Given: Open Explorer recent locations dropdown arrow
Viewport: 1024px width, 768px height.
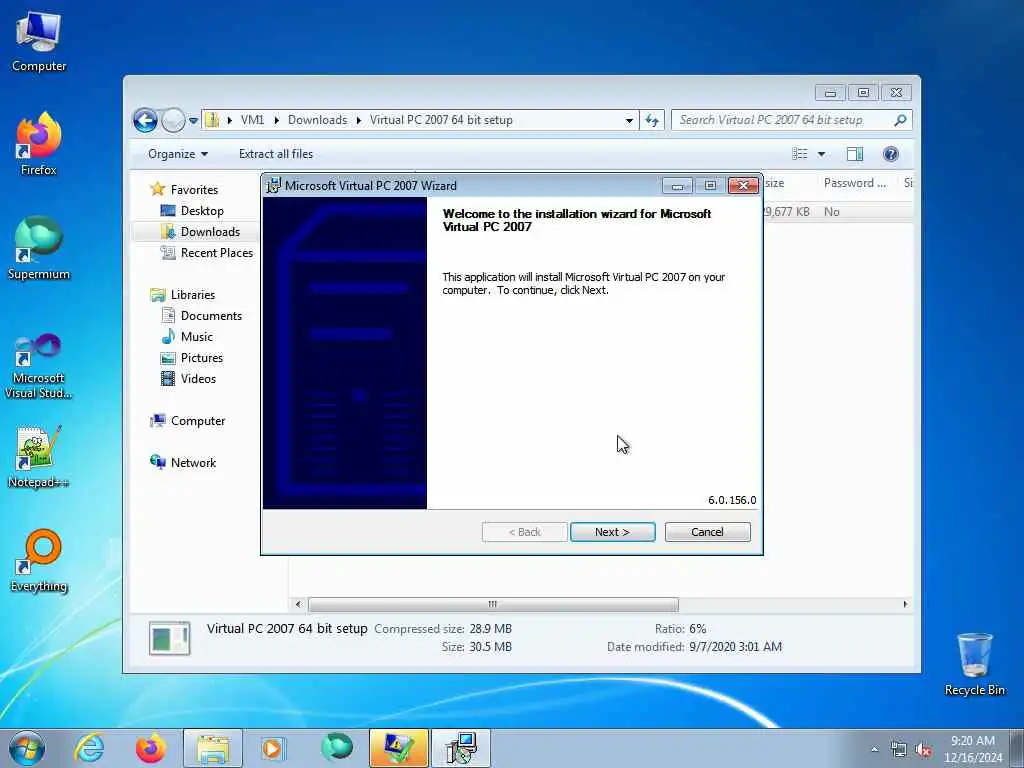Looking at the screenshot, I should point(193,121).
